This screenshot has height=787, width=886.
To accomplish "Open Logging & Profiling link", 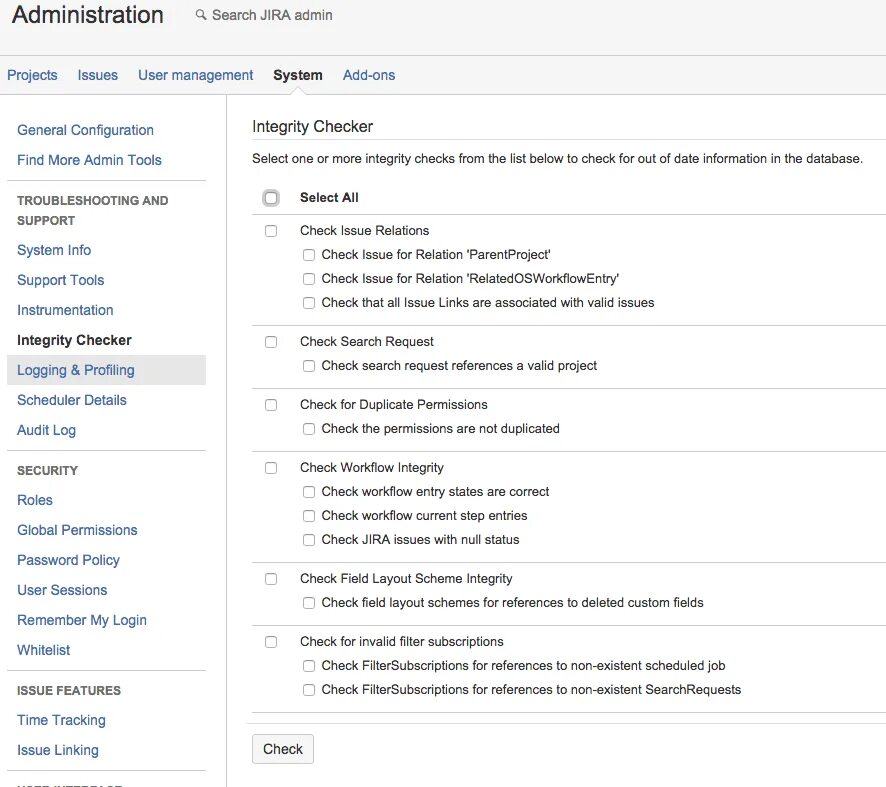I will [76, 370].
